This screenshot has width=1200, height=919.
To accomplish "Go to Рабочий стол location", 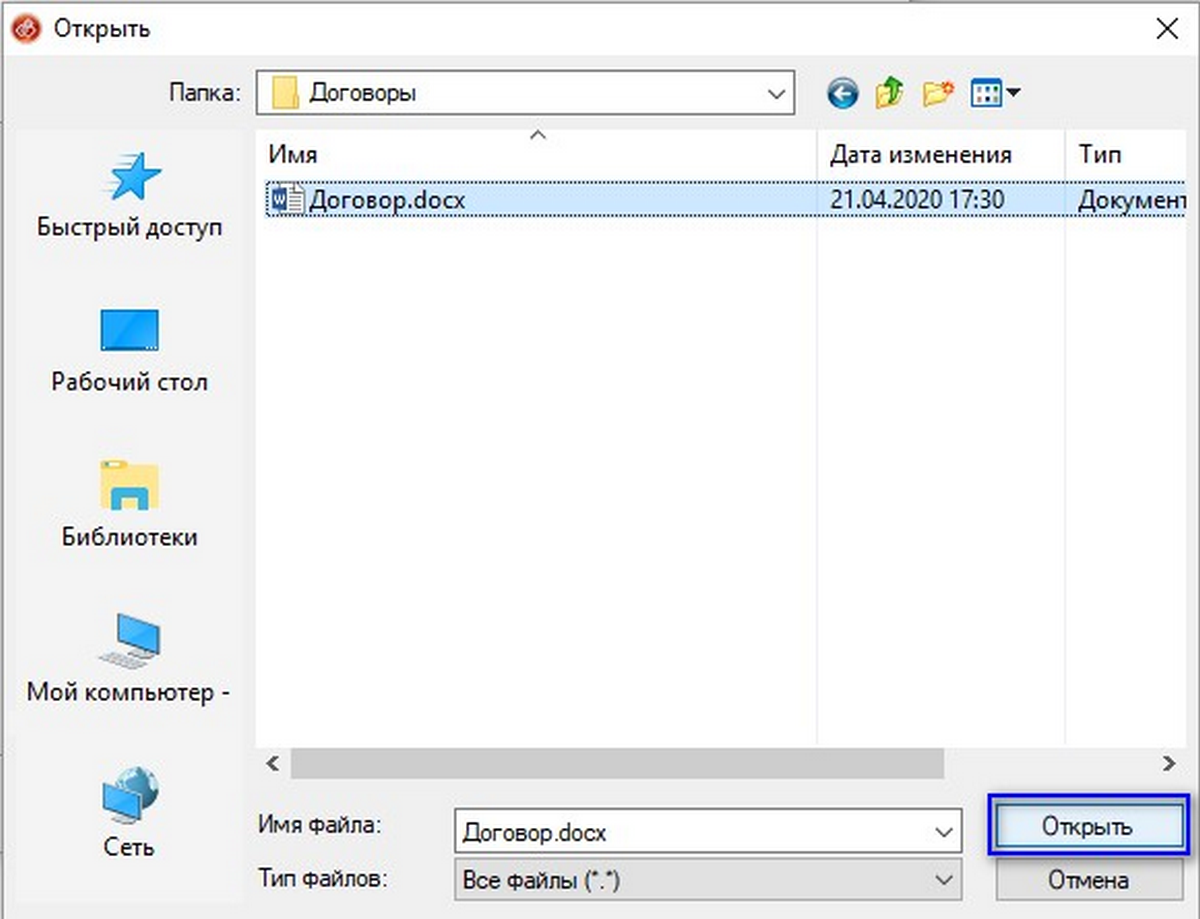I will click(130, 350).
